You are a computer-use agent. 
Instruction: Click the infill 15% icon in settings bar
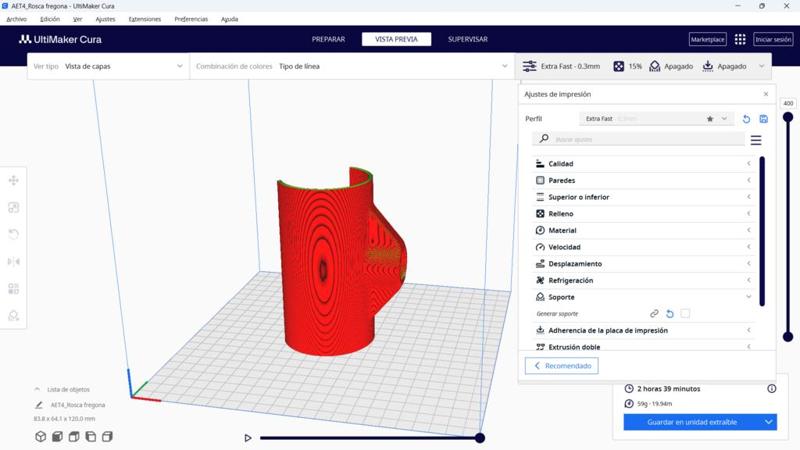[x=618, y=66]
